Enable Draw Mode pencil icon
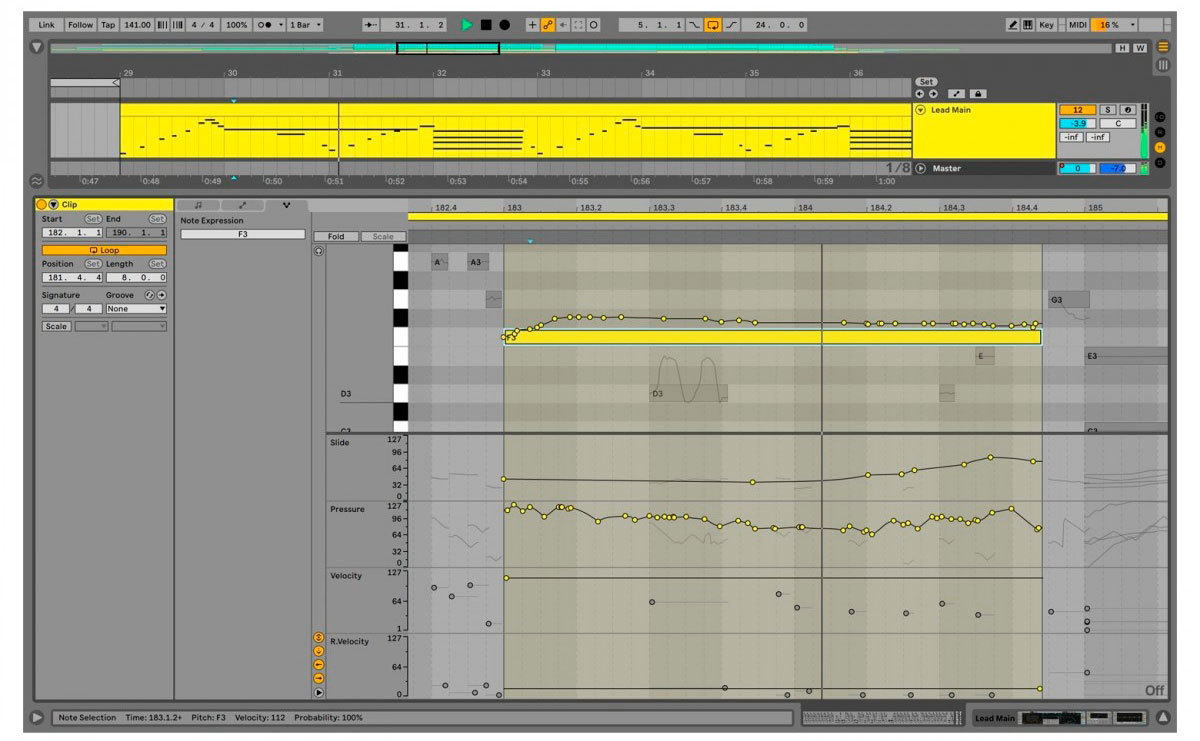This screenshot has width=1200, height=741. click(1012, 24)
